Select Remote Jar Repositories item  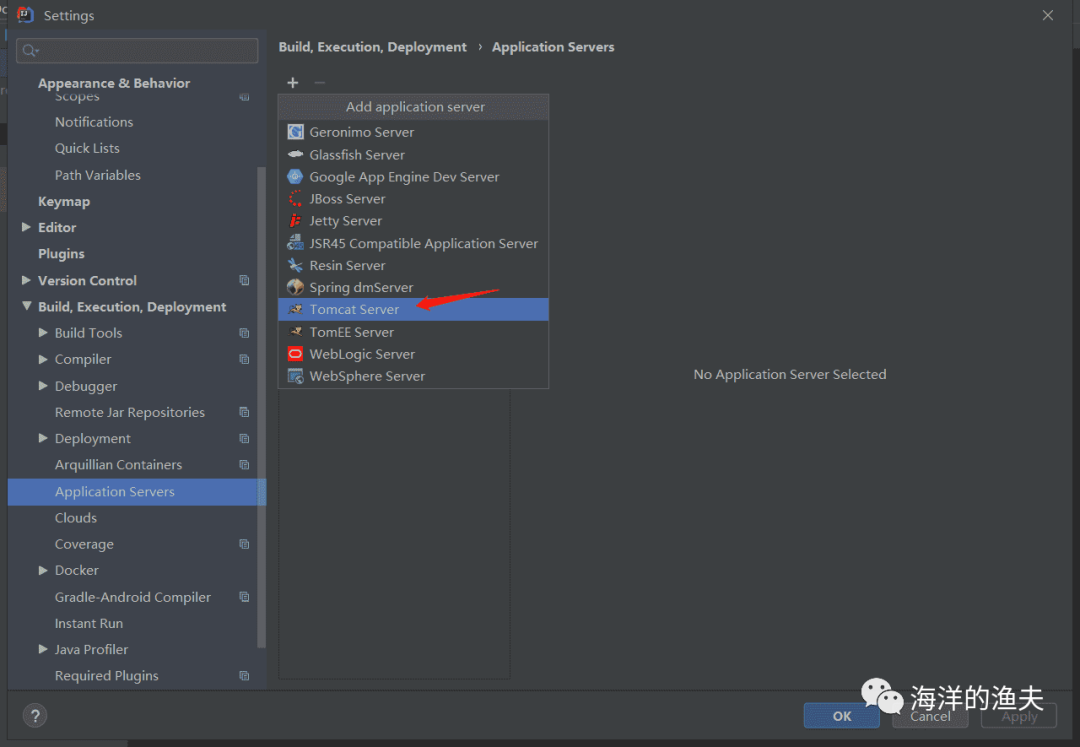tap(129, 412)
